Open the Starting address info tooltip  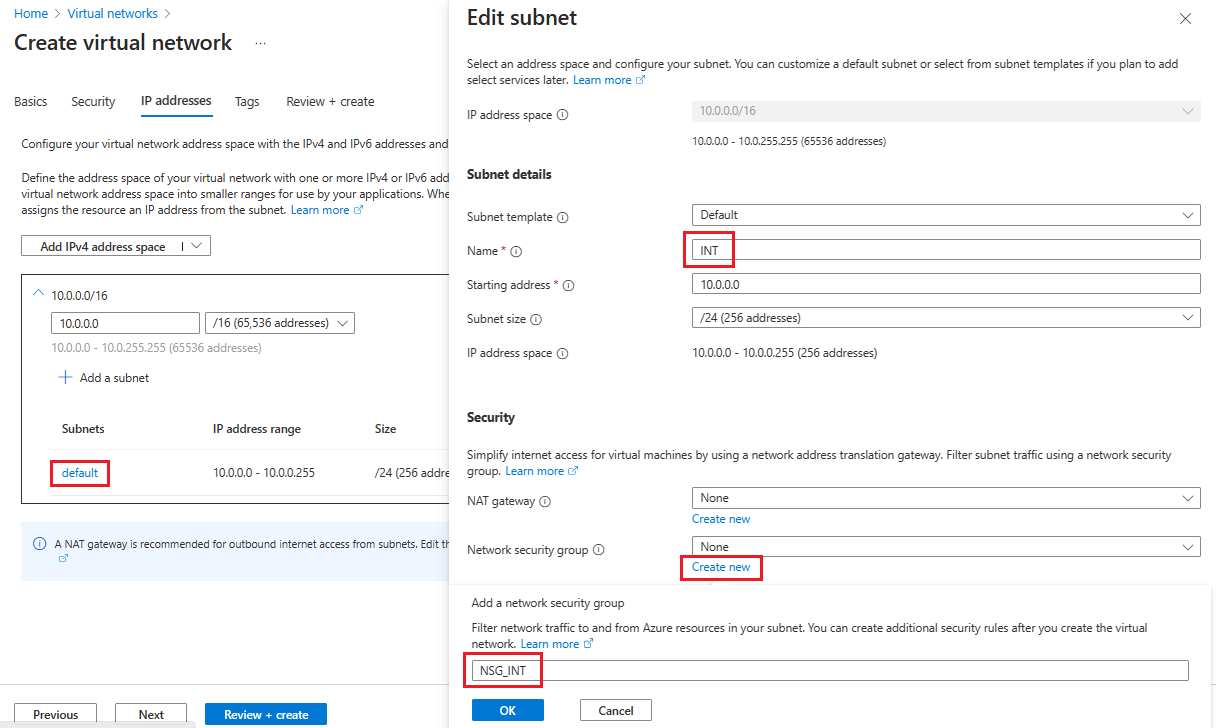[567, 285]
